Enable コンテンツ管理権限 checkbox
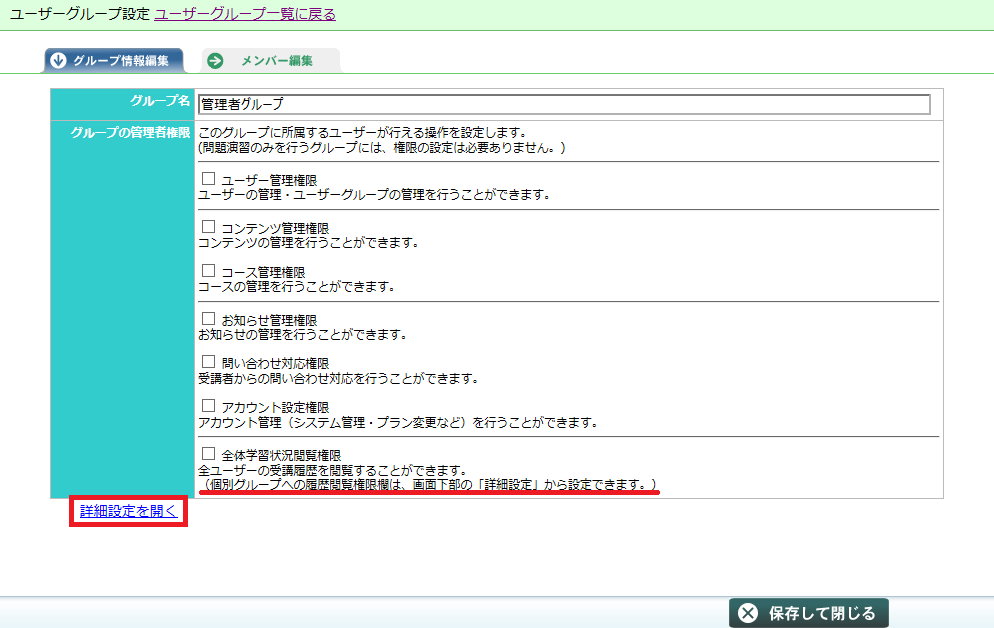This screenshot has height=628, width=994. click(x=208, y=227)
